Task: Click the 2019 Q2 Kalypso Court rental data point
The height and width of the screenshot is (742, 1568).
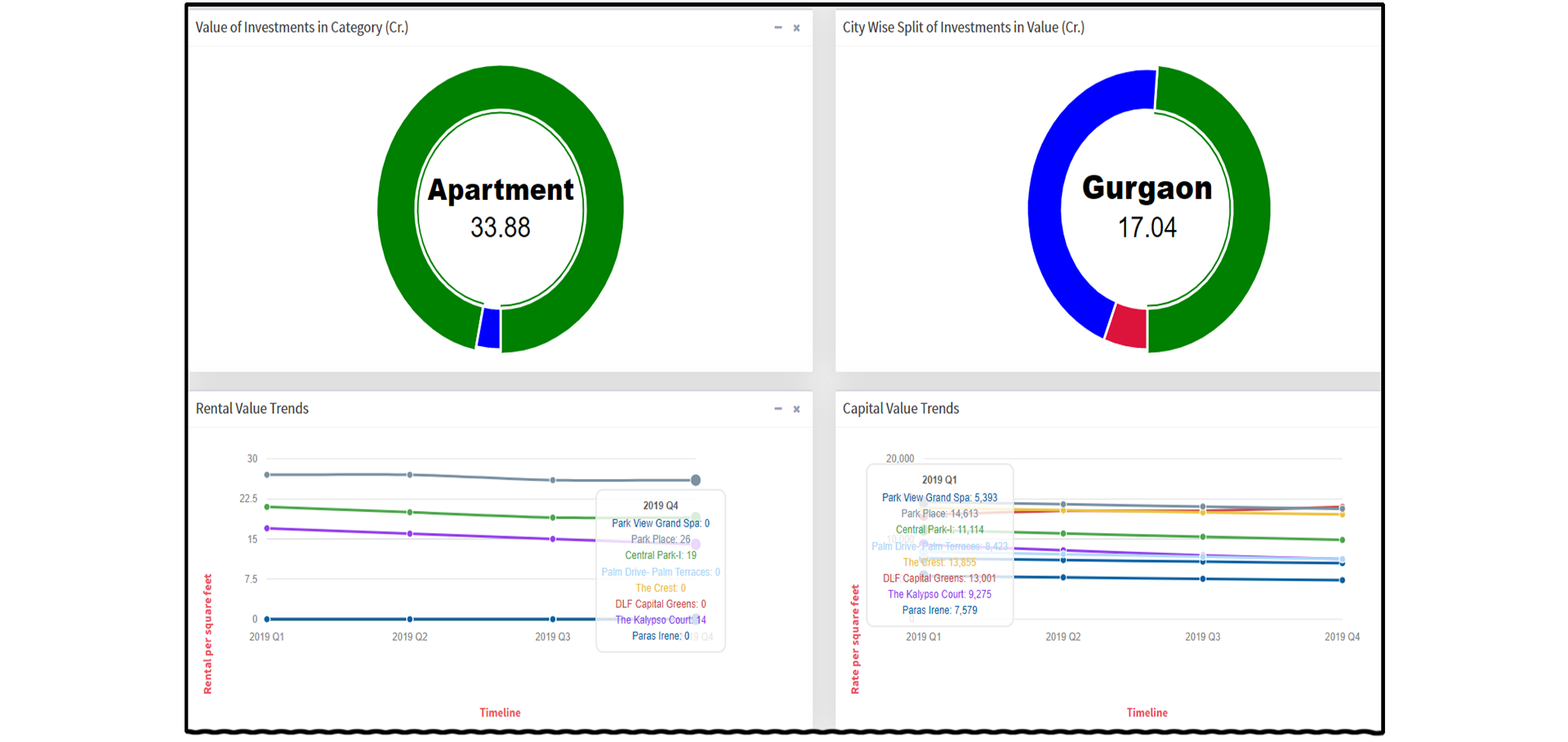Action: [410, 534]
